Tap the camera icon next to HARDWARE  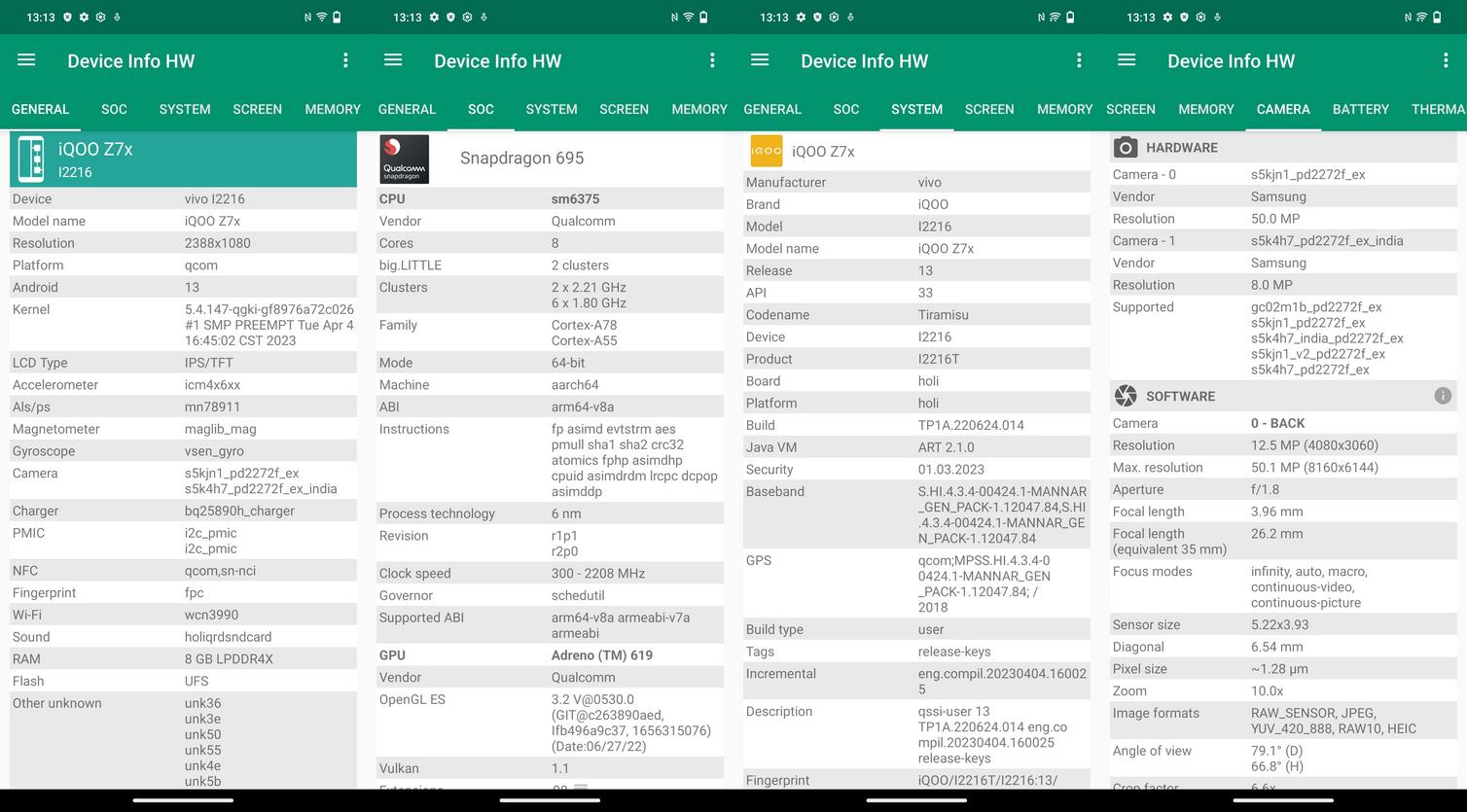[1126, 148]
